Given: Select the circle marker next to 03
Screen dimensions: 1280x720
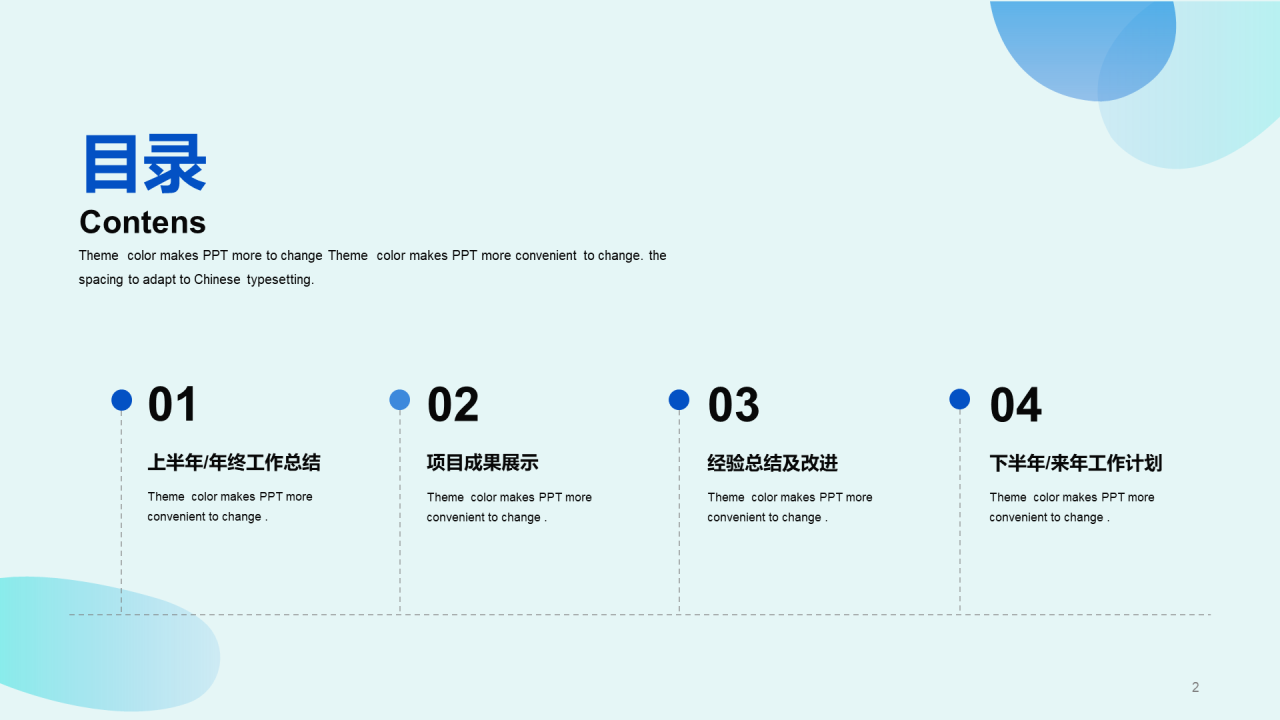Looking at the screenshot, I should point(679,400).
